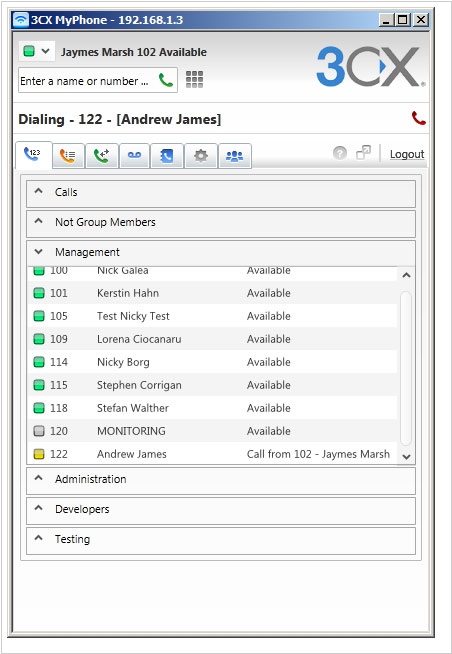This screenshot has height=654, width=452.
Task: Click 'Call from 102 - Jaymes Marsh' status
Action: pos(318,454)
